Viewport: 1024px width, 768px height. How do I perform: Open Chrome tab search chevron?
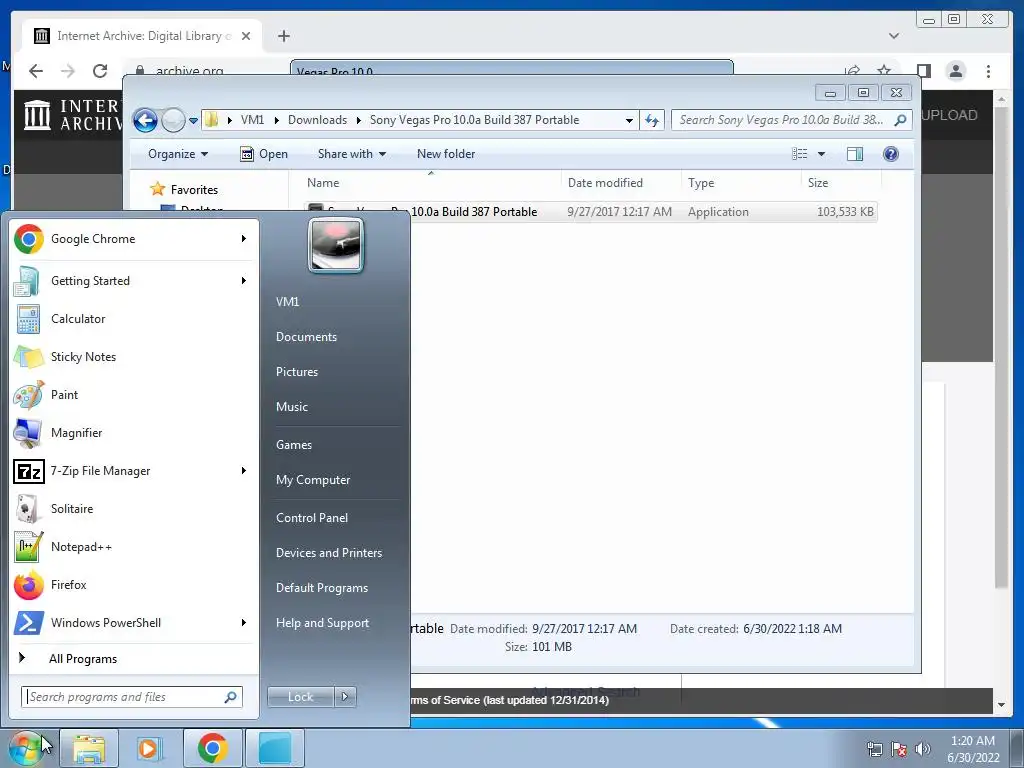point(894,36)
